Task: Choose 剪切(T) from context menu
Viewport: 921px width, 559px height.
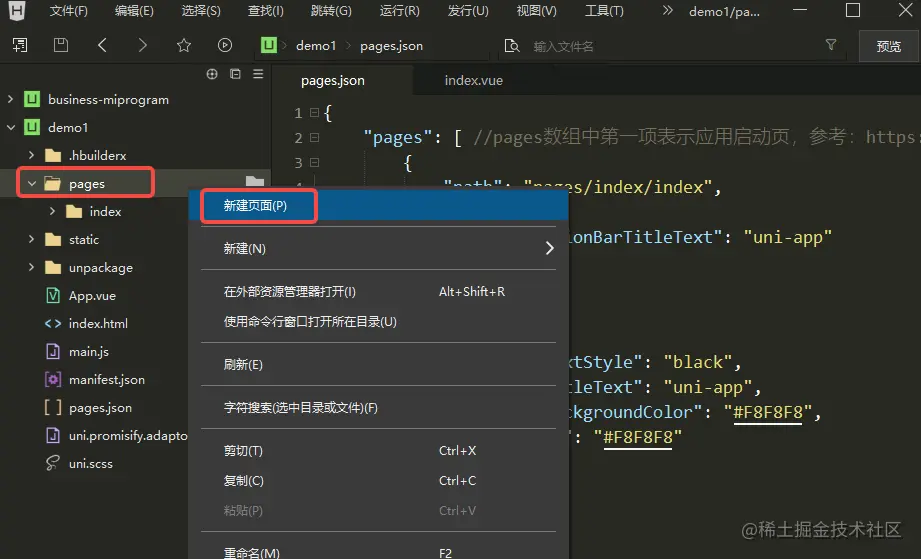Action: [378, 451]
